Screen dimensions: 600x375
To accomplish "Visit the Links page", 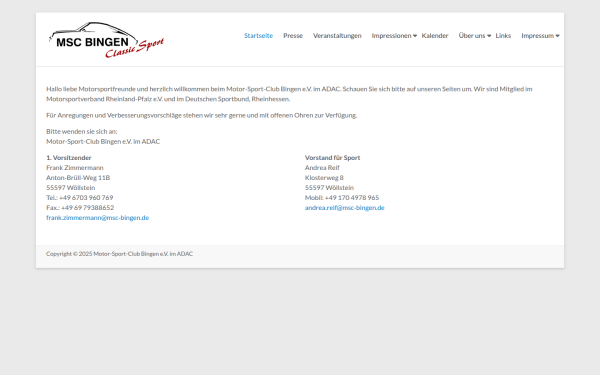I will coord(503,36).
